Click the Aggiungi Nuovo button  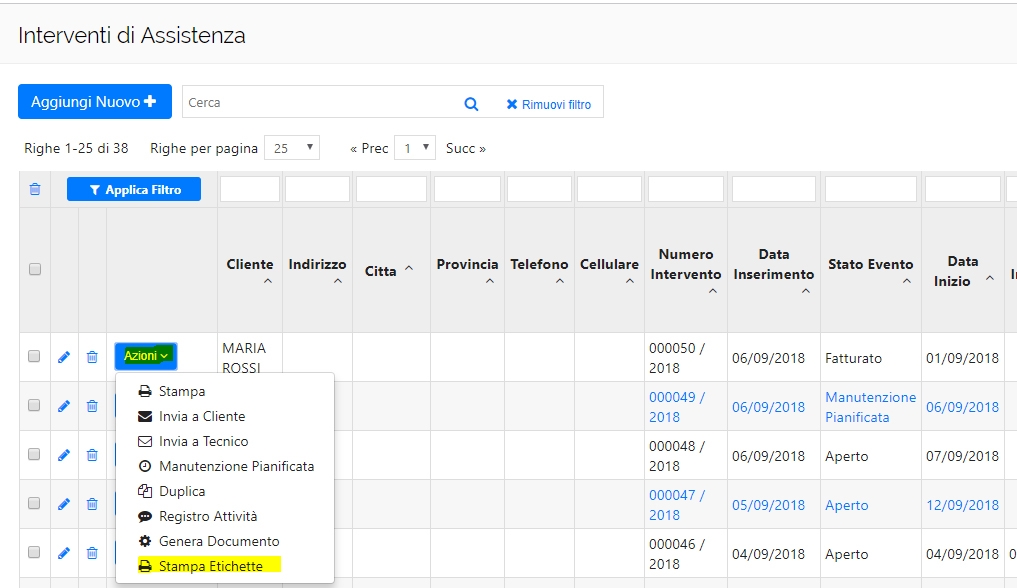[95, 102]
